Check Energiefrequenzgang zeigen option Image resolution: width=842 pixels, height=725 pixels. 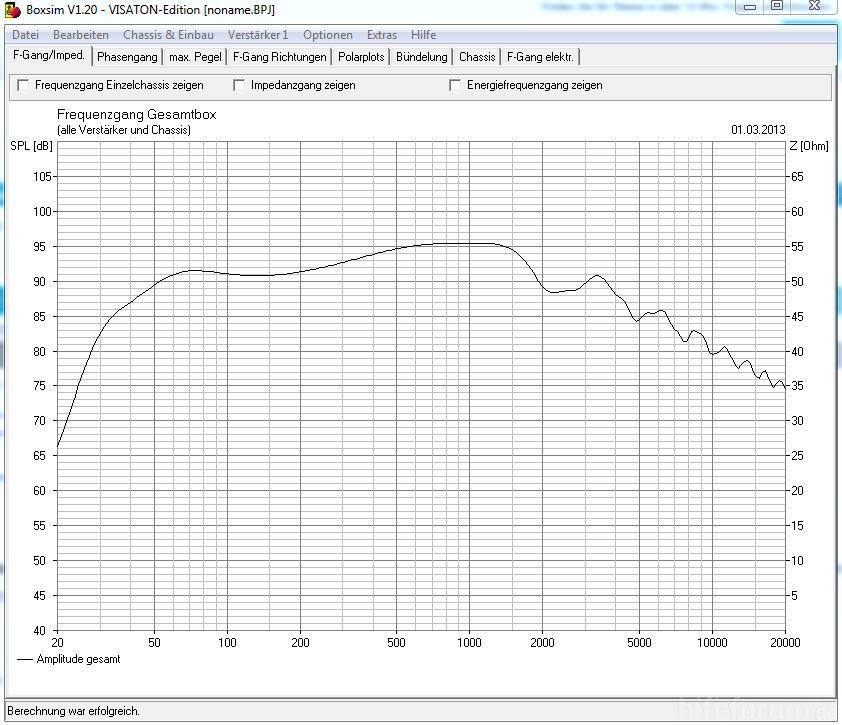point(456,86)
